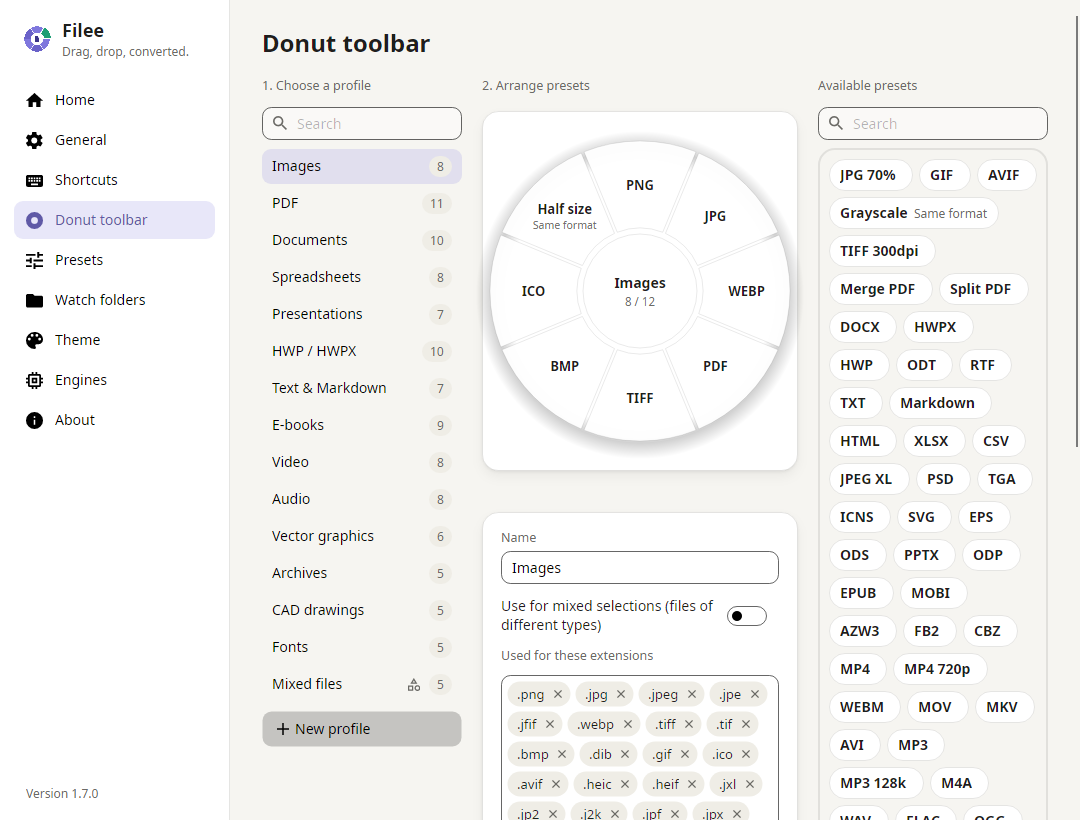Click the Donut toolbar ring icon

coord(34,220)
